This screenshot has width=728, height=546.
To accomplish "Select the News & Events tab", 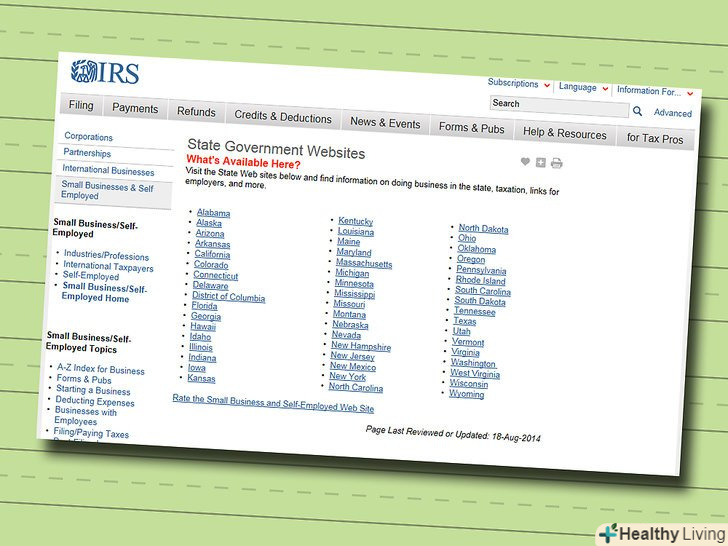I will click(385, 123).
